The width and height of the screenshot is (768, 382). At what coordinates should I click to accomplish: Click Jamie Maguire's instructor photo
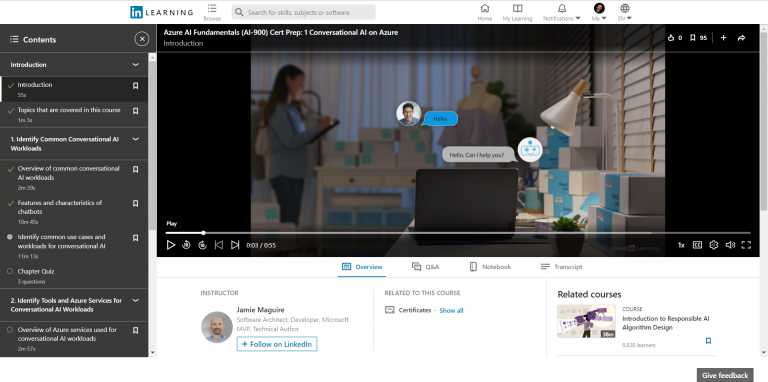(216, 327)
